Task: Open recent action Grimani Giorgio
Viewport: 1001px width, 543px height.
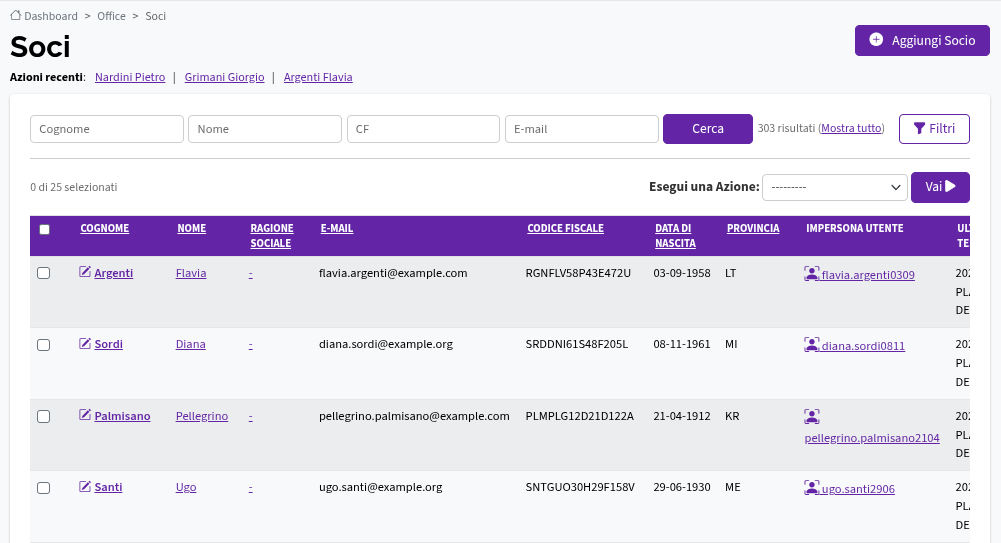Action: tap(224, 77)
